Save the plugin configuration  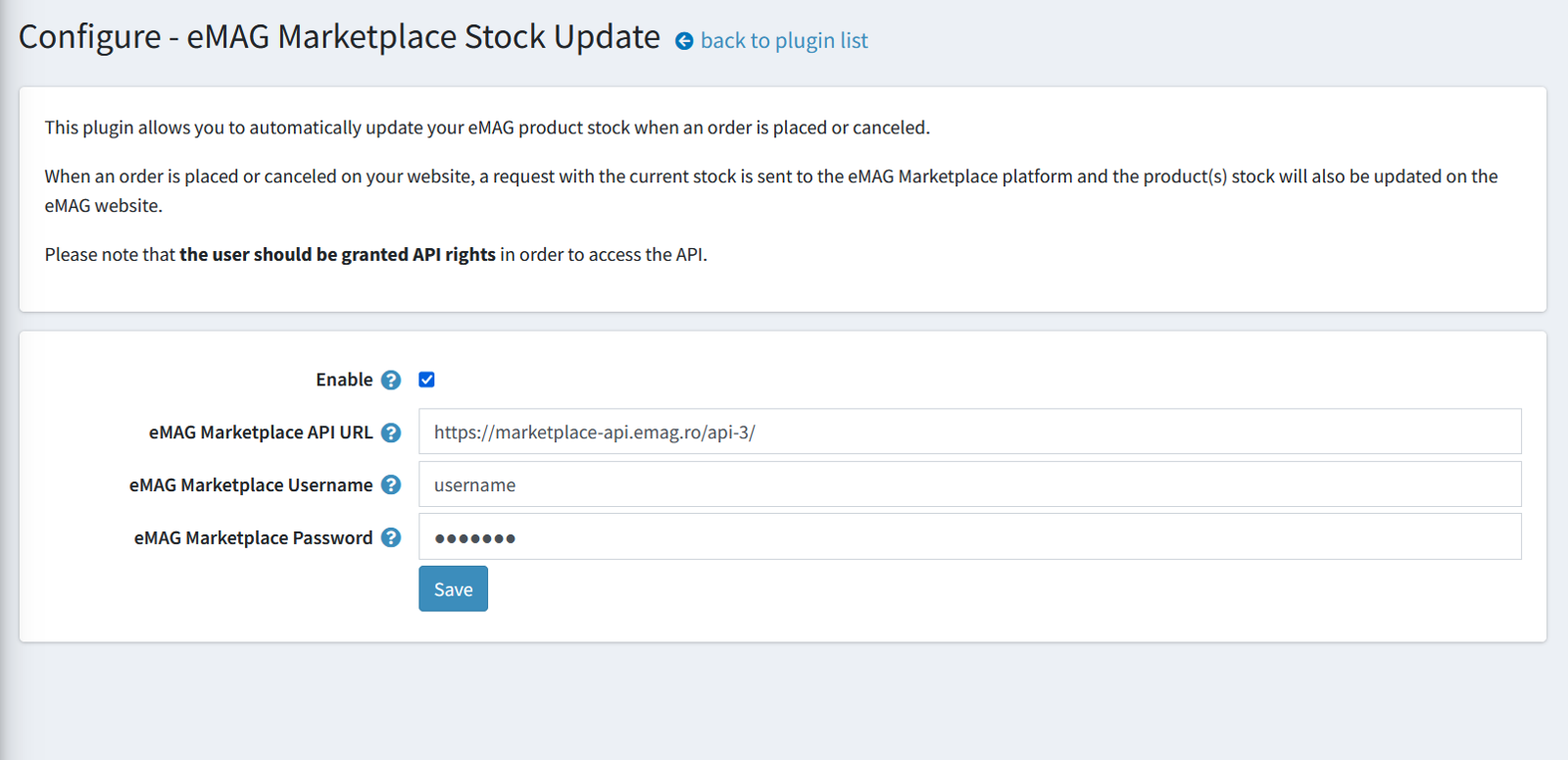click(x=453, y=589)
